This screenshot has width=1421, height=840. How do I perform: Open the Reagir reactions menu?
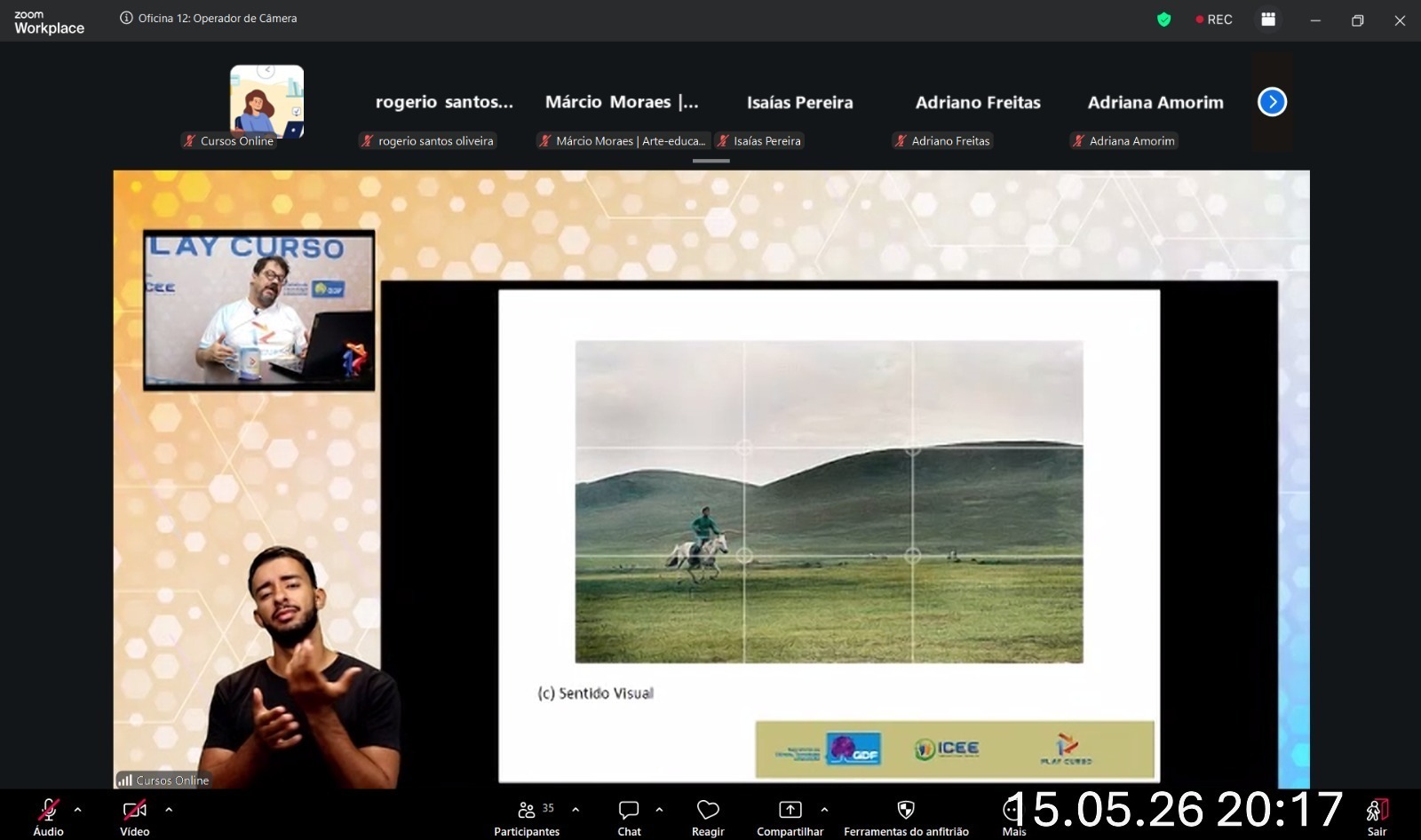708,817
